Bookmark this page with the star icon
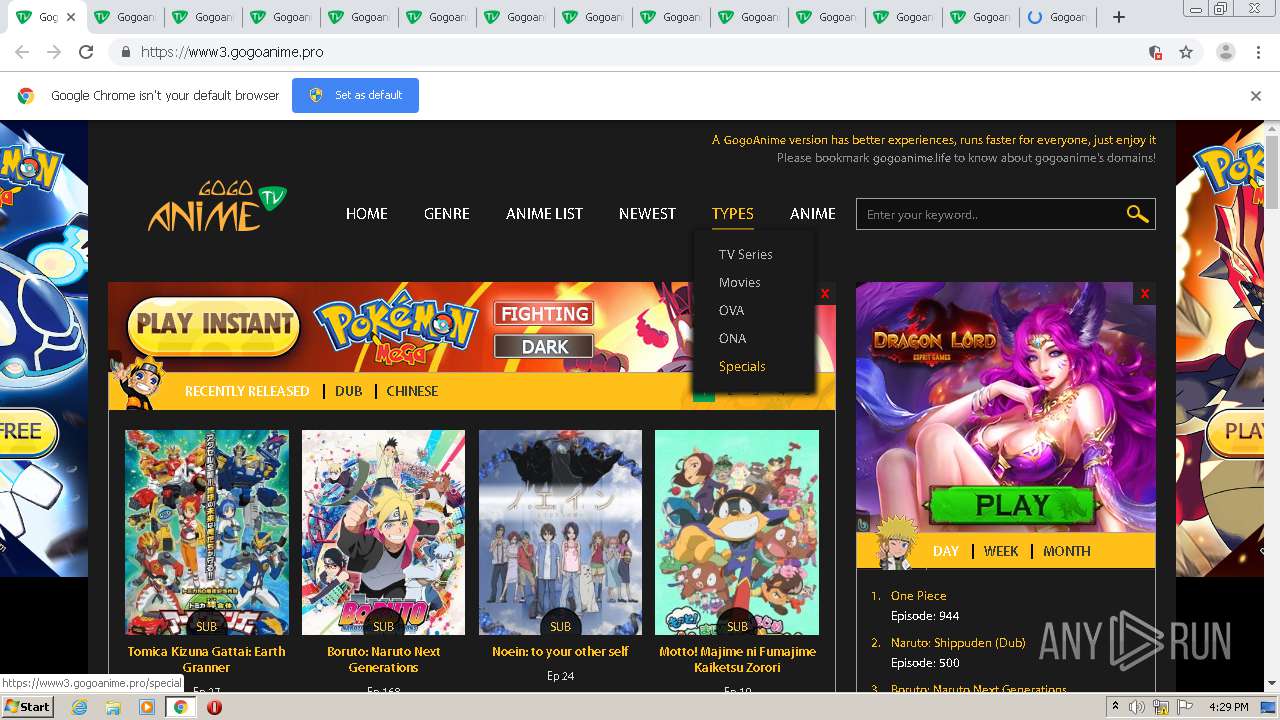Viewport: 1280px width, 720px height. (x=1186, y=52)
